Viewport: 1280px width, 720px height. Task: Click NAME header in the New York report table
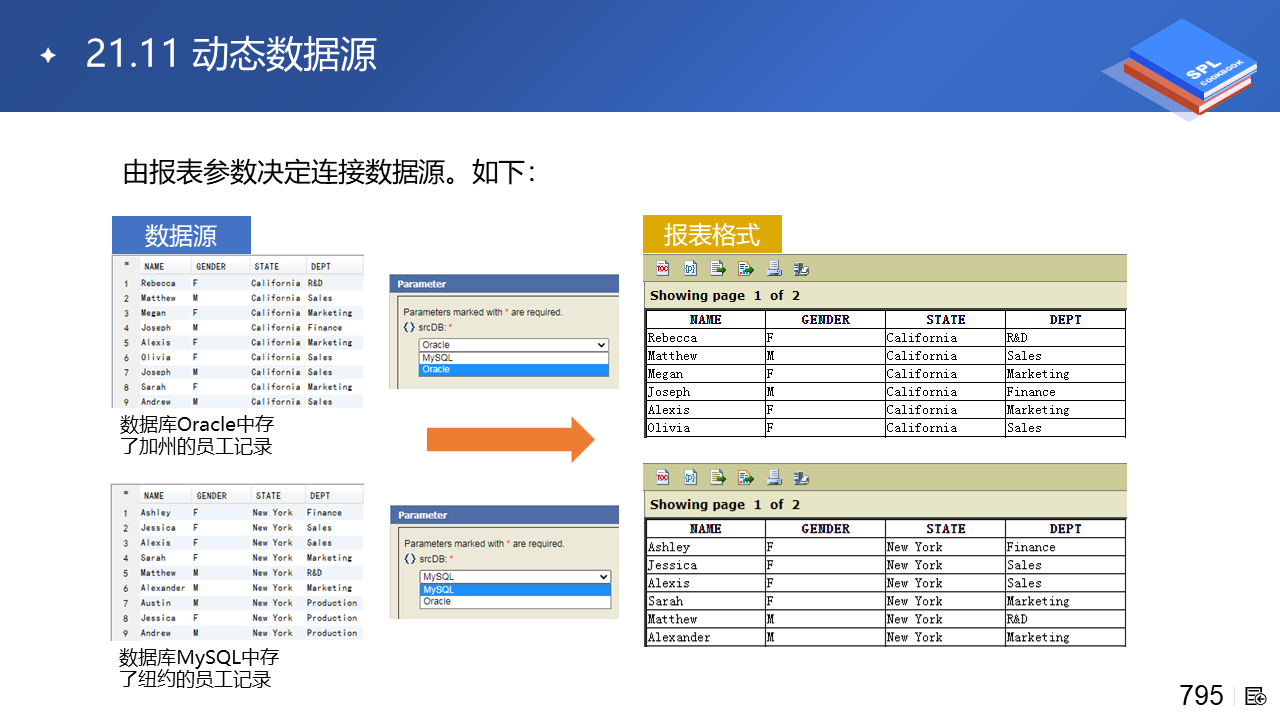[x=706, y=529]
